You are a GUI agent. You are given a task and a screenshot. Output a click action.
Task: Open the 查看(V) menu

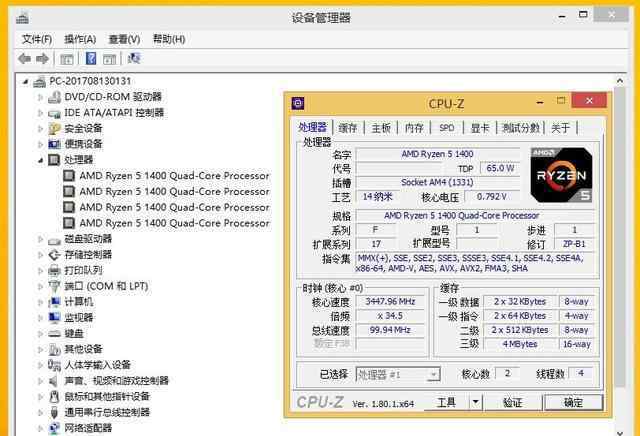point(124,39)
